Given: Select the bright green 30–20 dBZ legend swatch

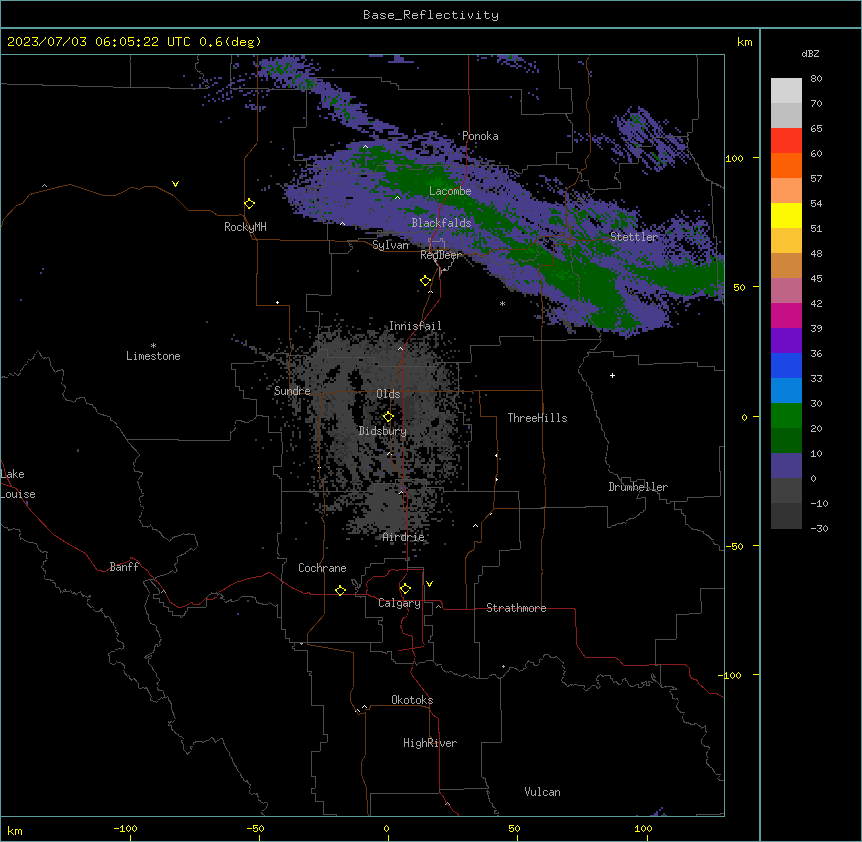Looking at the screenshot, I should (x=786, y=416).
